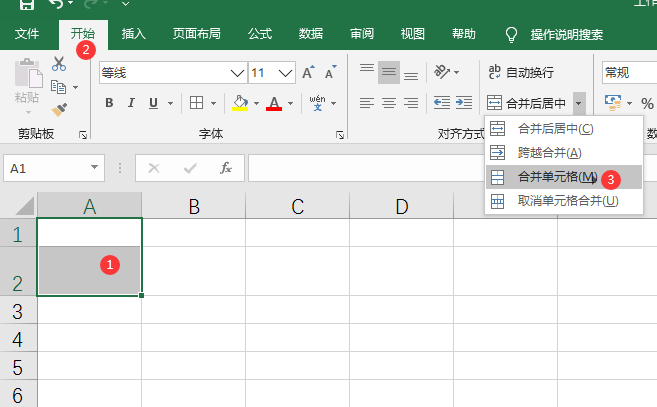The height and width of the screenshot is (407, 657).
Task: Toggle Bold formatting
Action: coord(109,103)
